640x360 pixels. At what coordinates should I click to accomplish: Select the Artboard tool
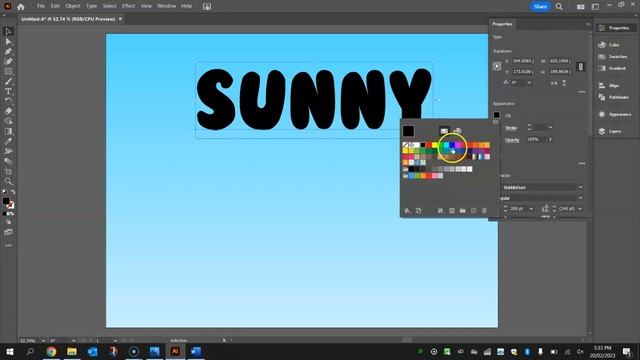click(8, 171)
